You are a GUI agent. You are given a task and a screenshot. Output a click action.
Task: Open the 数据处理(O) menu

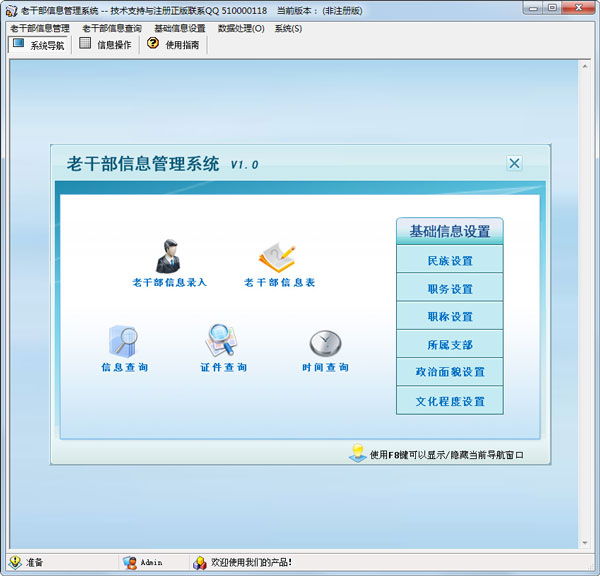click(241, 28)
